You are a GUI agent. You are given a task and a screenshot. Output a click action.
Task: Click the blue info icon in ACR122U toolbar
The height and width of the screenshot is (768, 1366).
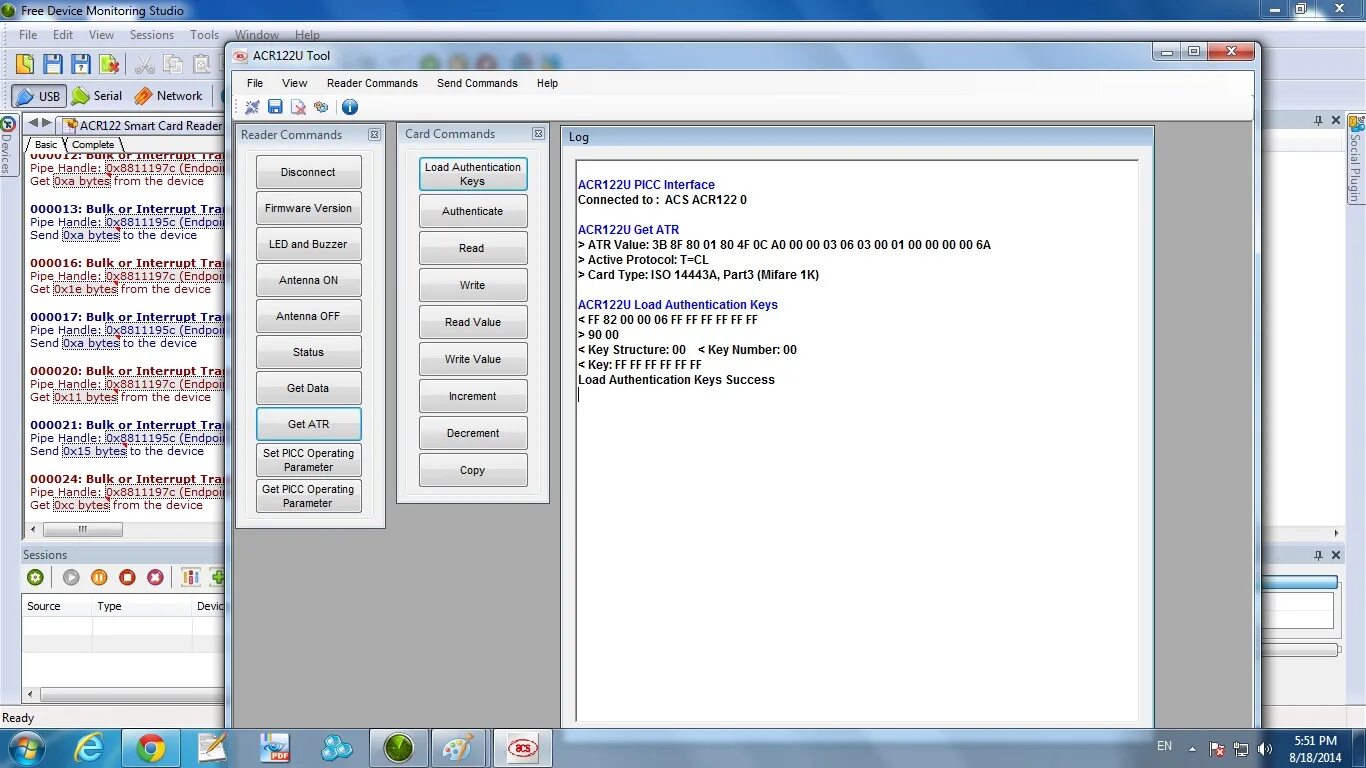tap(349, 107)
